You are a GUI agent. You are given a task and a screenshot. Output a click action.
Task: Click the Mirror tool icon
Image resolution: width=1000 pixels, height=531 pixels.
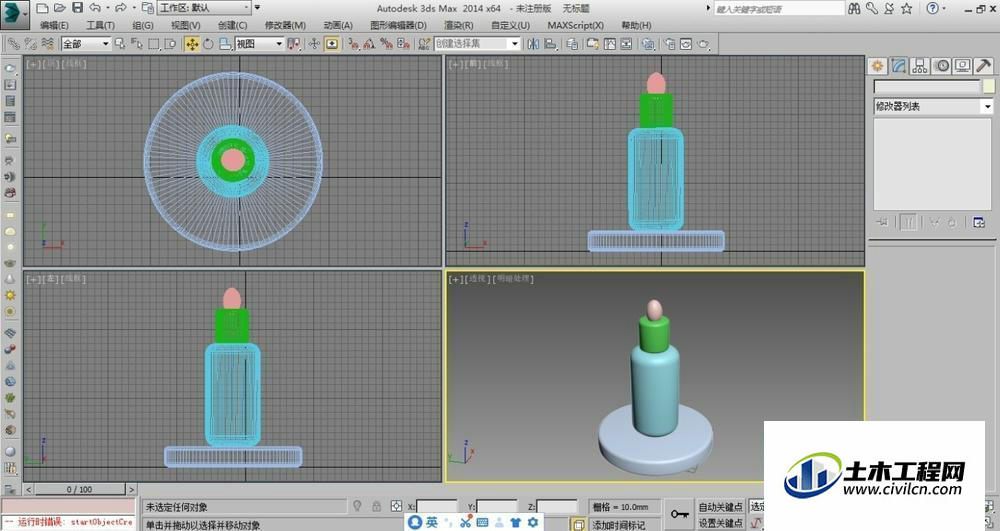point(533,44)
